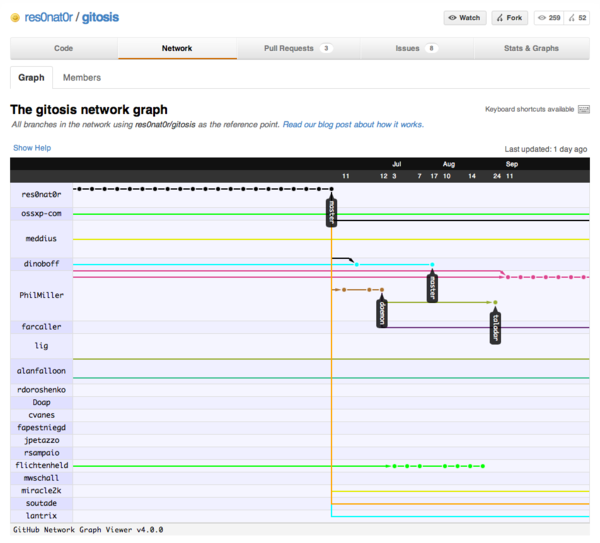The width and height of the screenshot is (600, 543).
Task: Select the mwschall row label
Action: pyautogui.click(x=41, y=478)
